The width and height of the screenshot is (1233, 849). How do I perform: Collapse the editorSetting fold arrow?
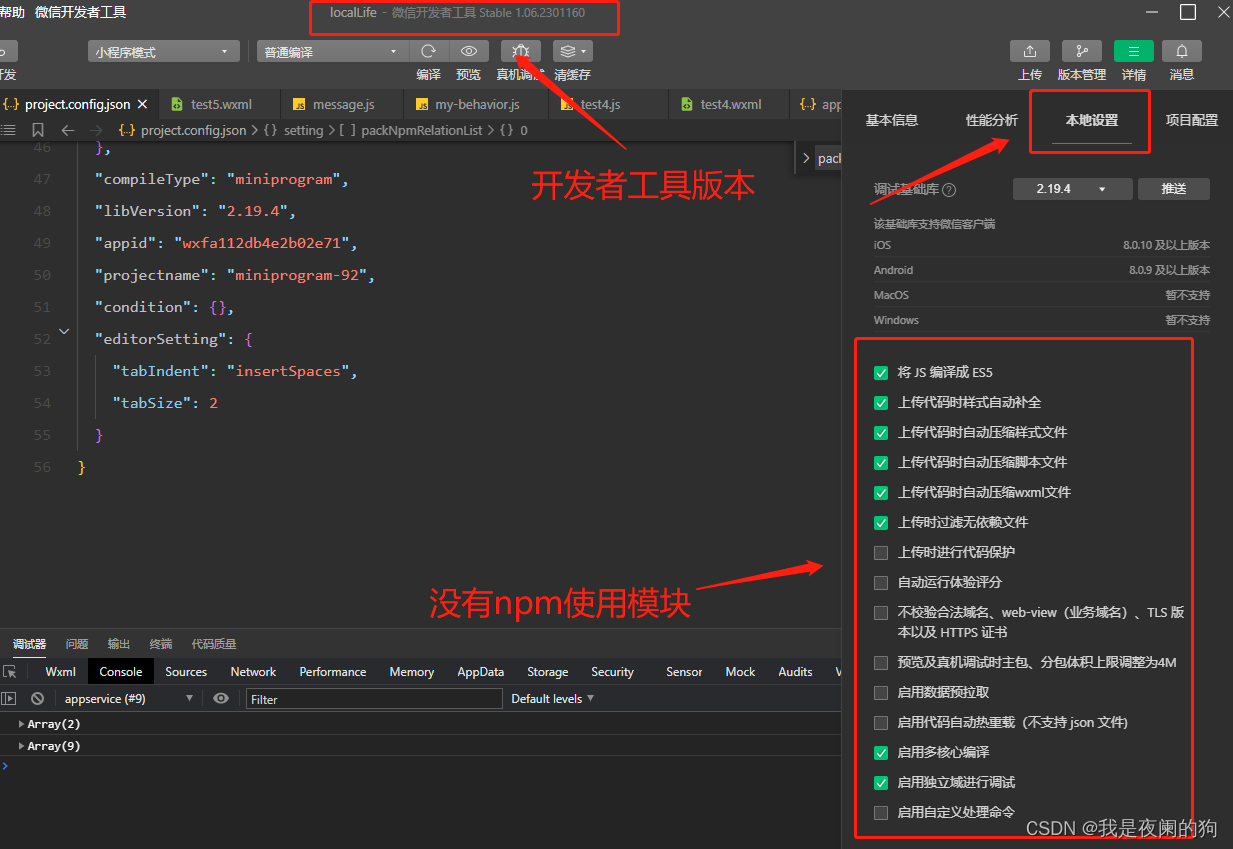[64, 330]
